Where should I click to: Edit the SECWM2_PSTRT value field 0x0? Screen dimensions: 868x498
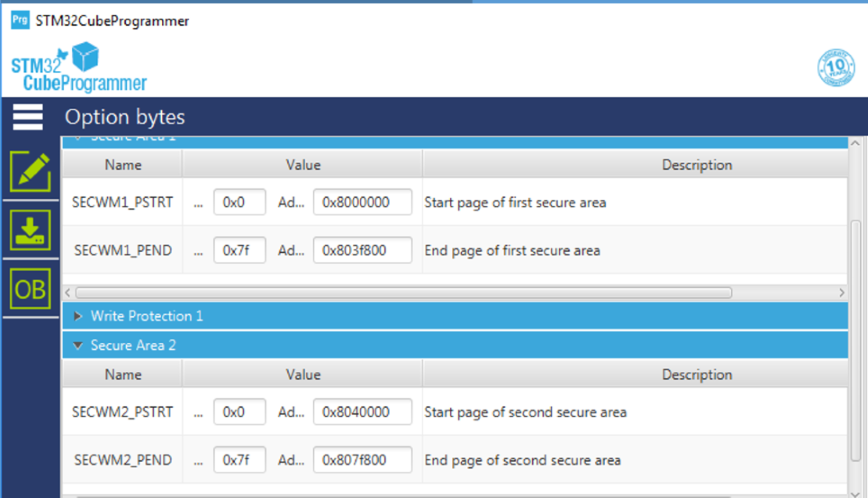tap(240, 412)
